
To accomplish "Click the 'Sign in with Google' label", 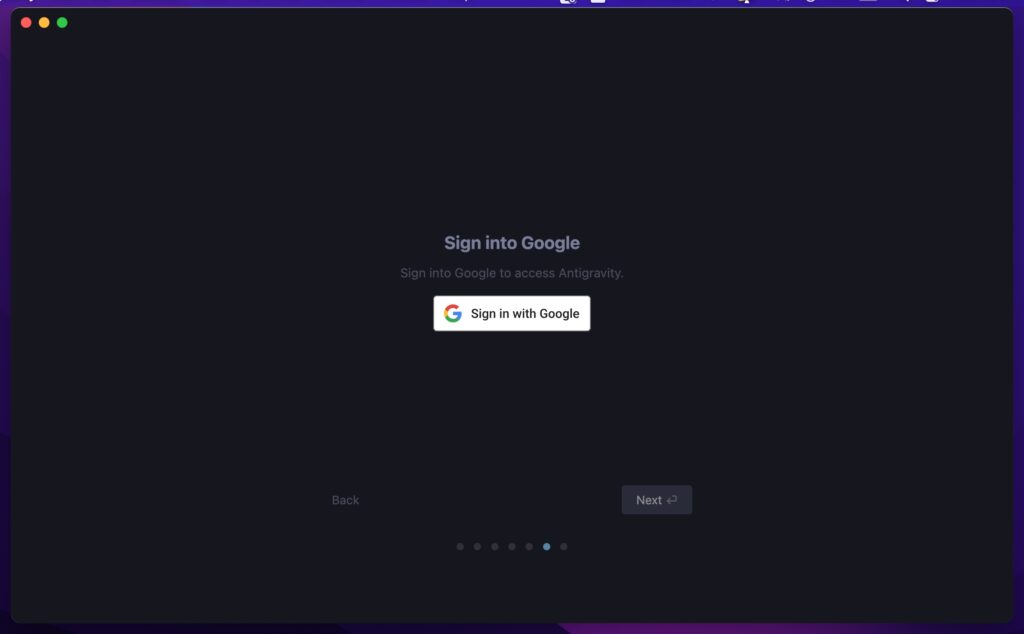I will click(525, 313).
